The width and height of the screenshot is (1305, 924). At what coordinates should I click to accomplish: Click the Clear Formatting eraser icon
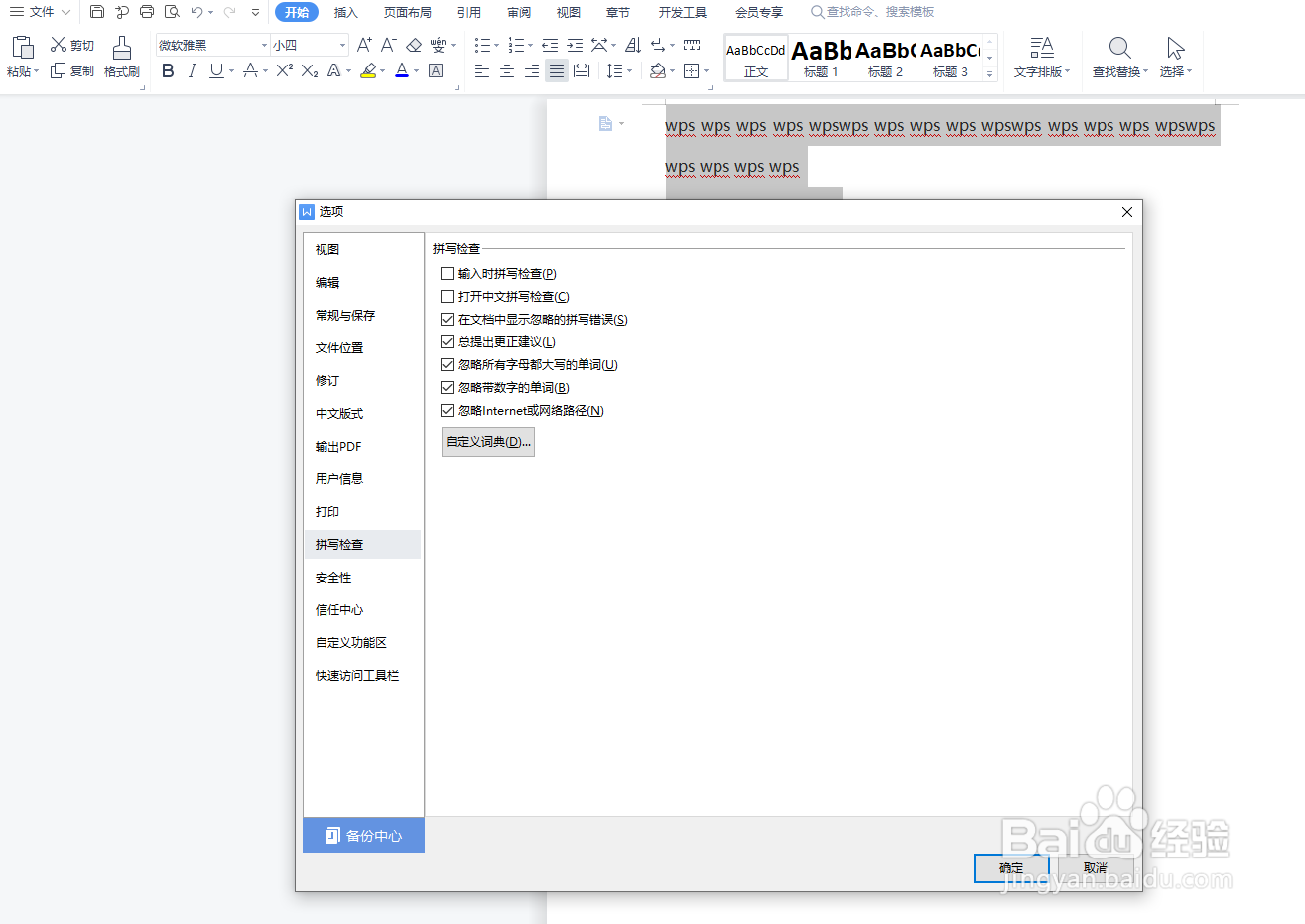(x=414, y=45)
